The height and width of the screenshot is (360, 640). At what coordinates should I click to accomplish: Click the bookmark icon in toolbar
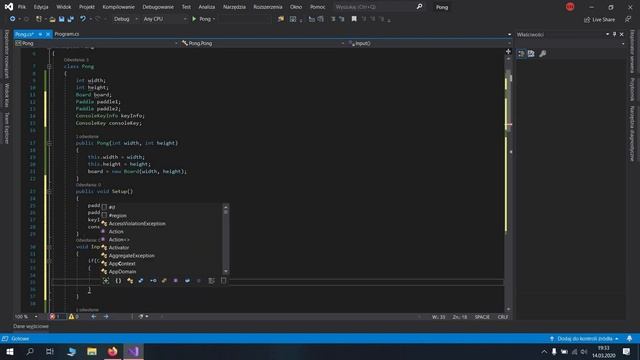click(x=354, y=19)
